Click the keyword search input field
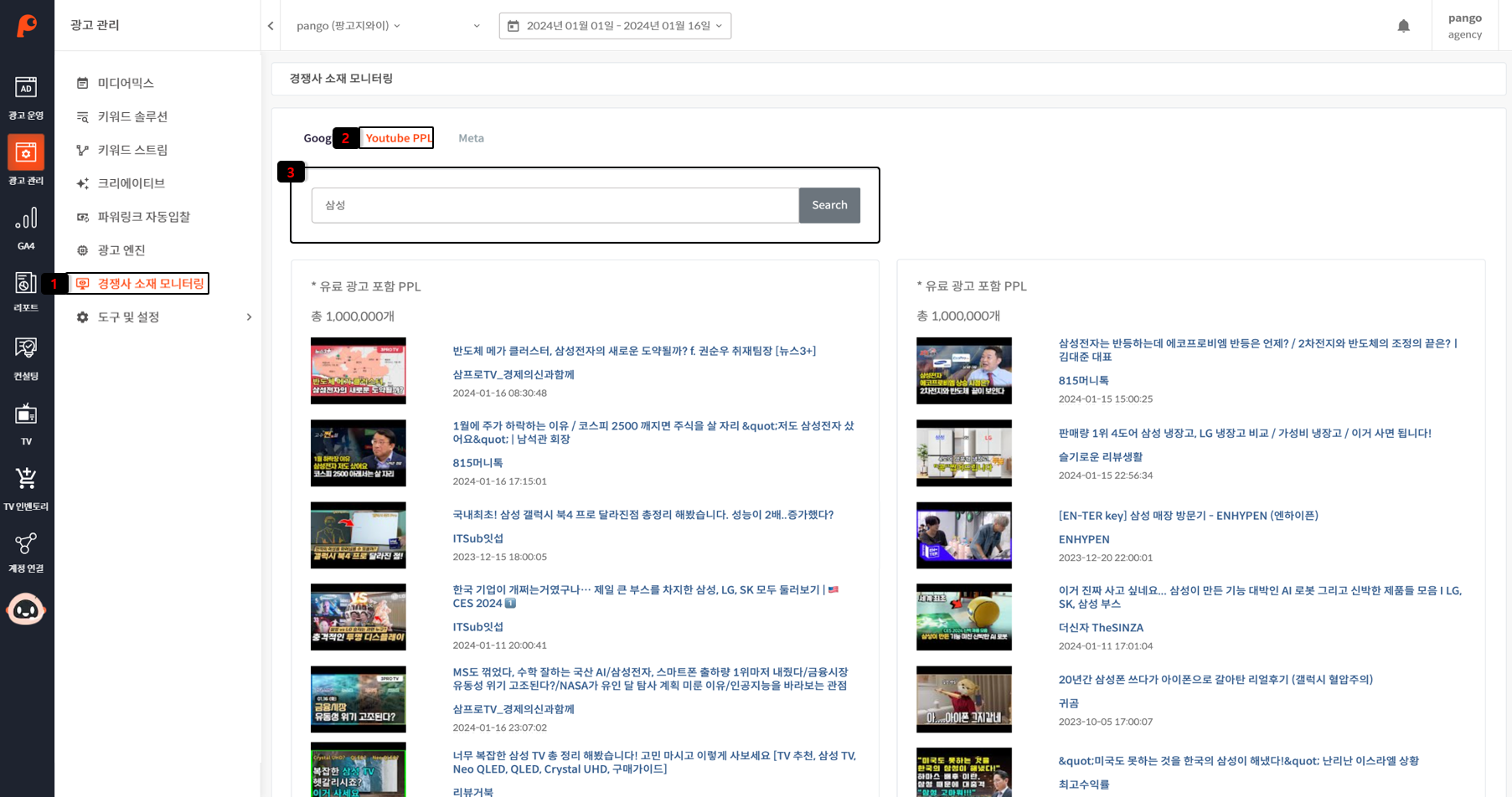The height and width of the screenshot is (797, 1512). [555, 205]
